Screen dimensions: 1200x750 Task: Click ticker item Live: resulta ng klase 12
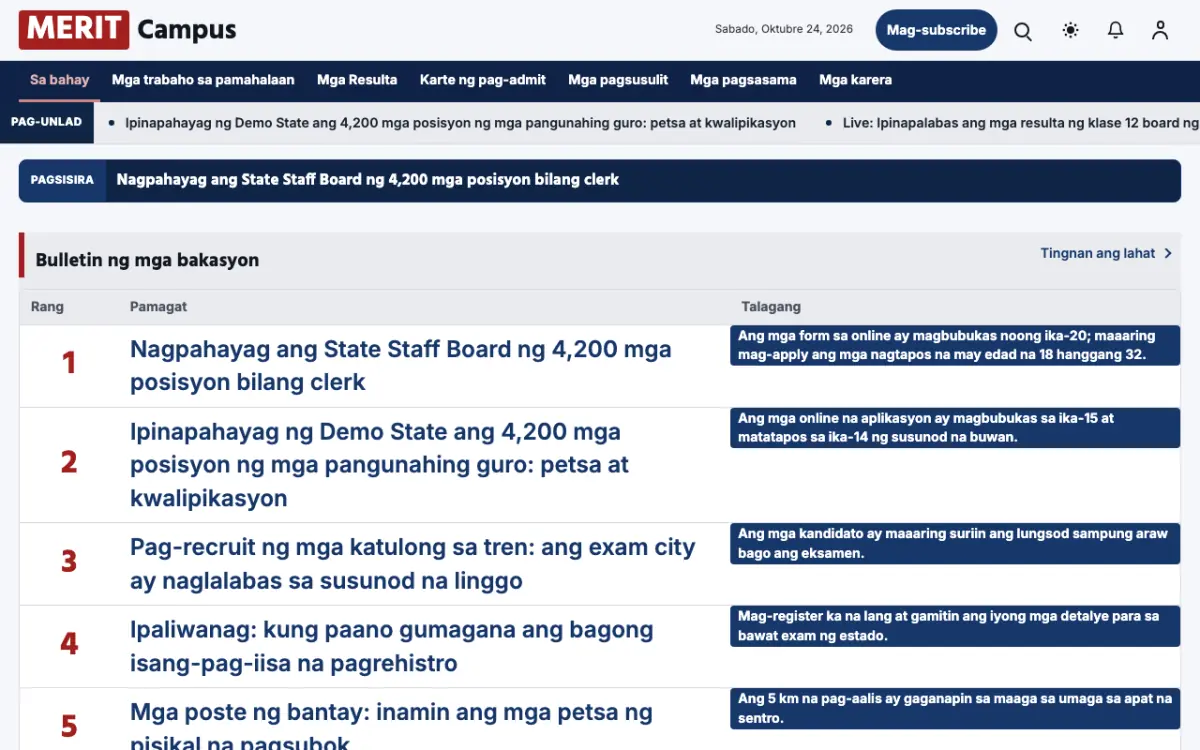pos(1021,123)
